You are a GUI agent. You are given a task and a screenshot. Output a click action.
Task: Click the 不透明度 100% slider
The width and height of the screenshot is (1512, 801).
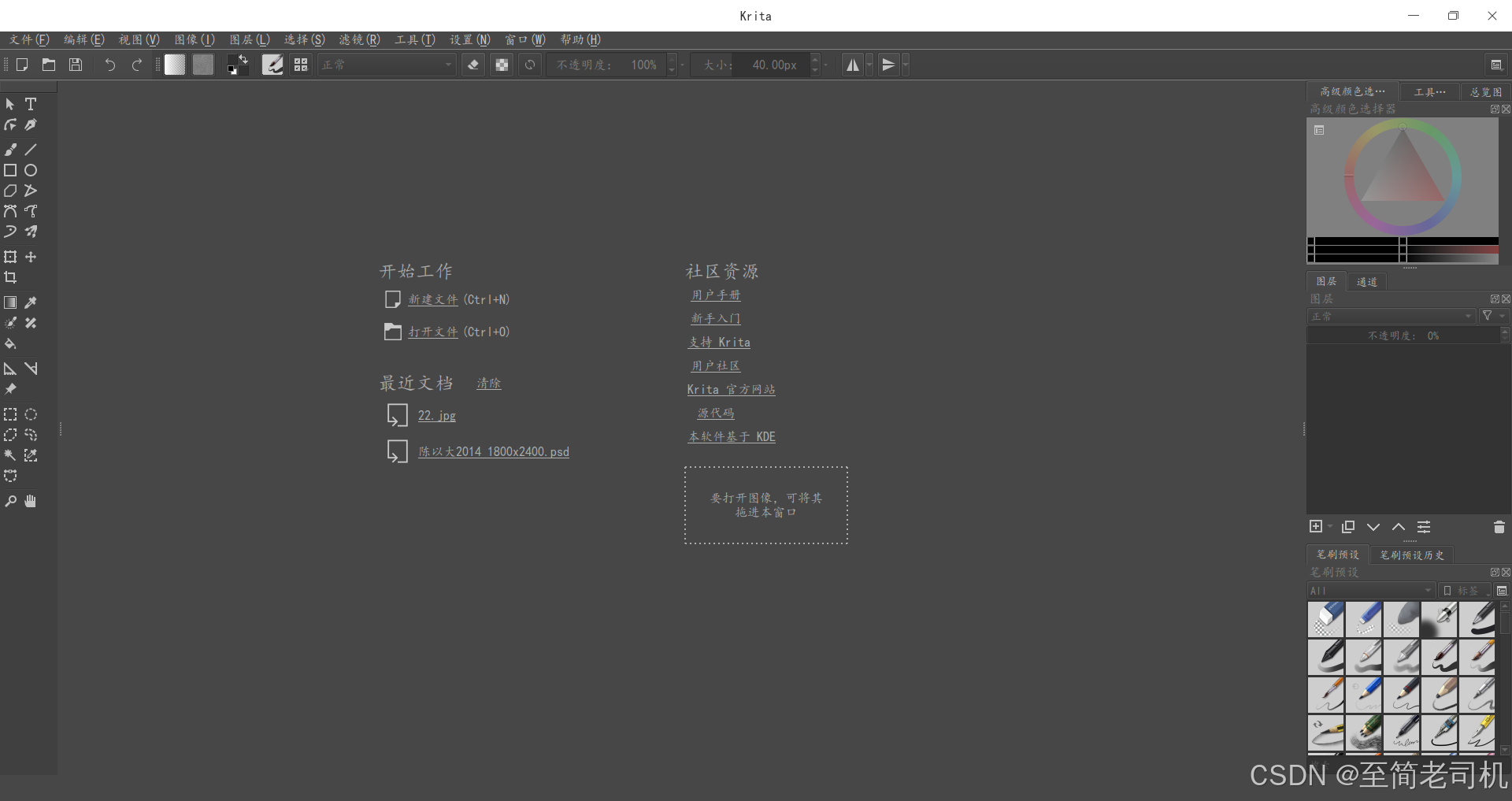click(x=606, y=65)
